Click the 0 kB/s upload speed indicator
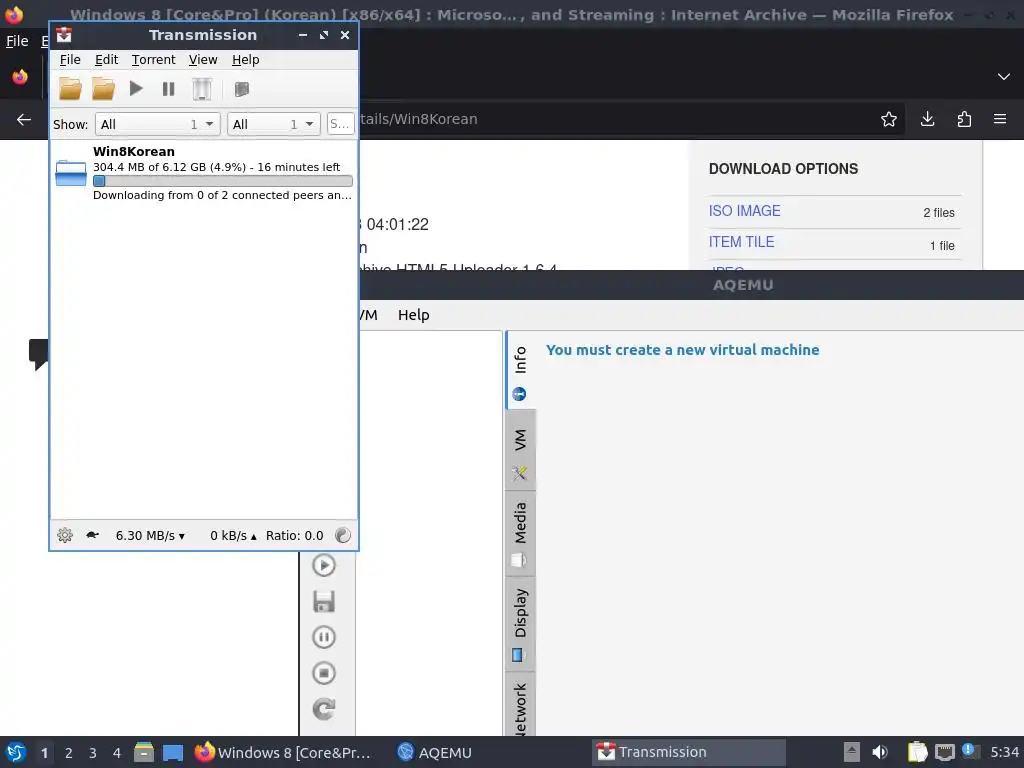The width and height of the screenshot is (1024, 768). pyautogui.click(x=233, y=536)
